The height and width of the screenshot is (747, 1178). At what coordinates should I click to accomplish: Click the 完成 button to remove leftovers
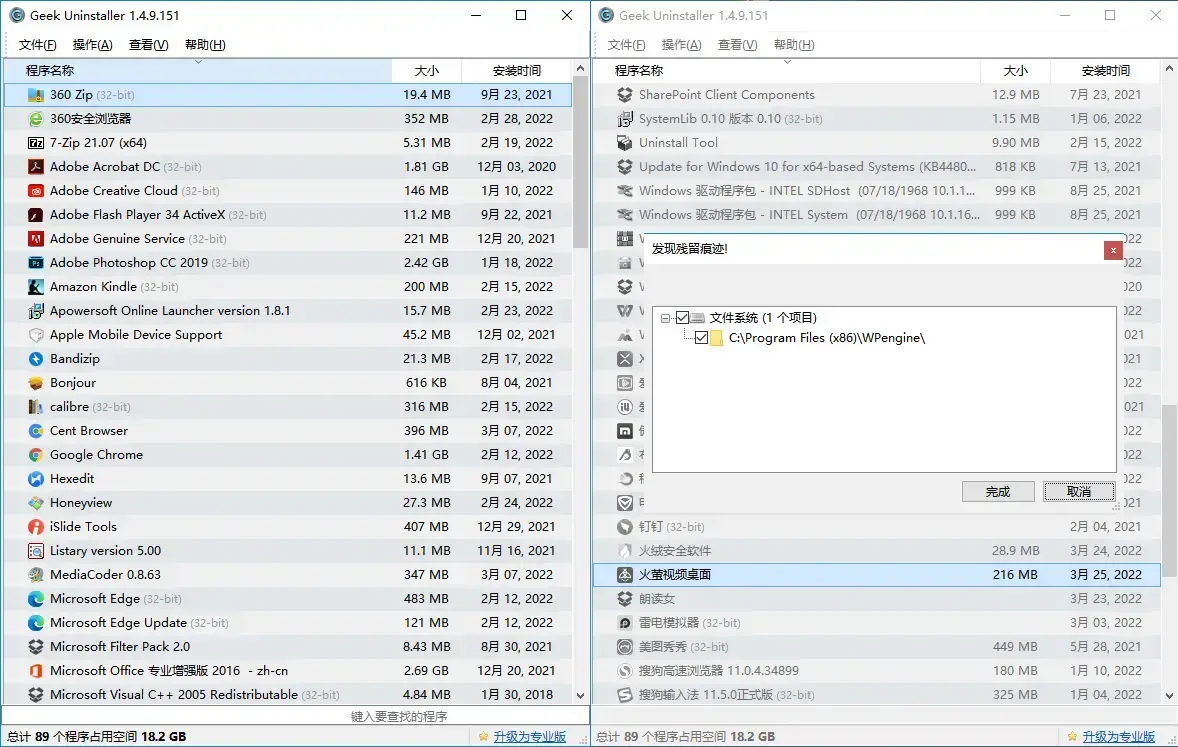[997, 491]
